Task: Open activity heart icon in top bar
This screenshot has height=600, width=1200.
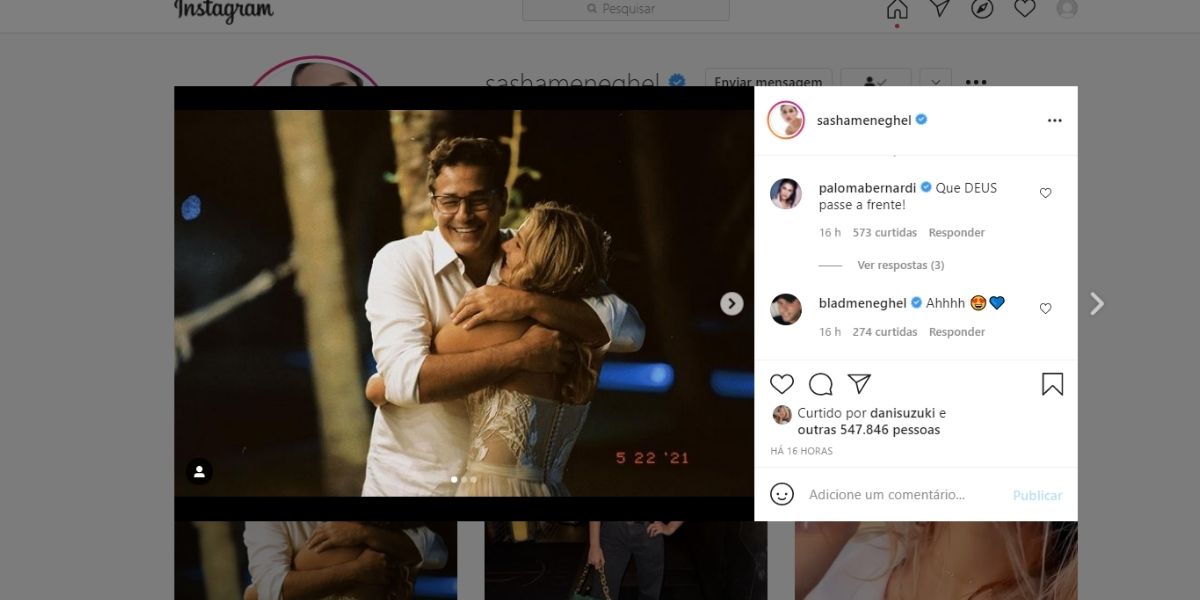Action: click(1024, 9)
